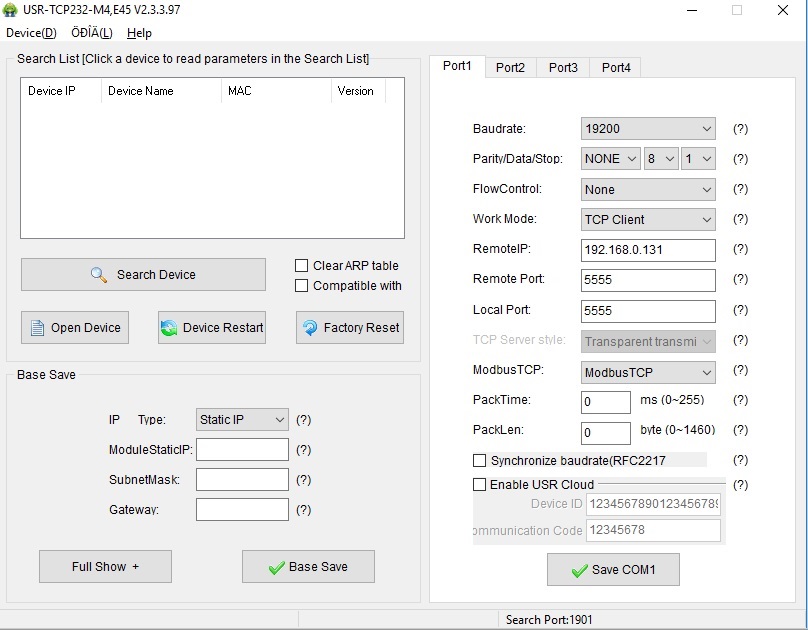Click the ModuleStaticIP (?) help mark
Screen dimensions: 808x630
304,450
